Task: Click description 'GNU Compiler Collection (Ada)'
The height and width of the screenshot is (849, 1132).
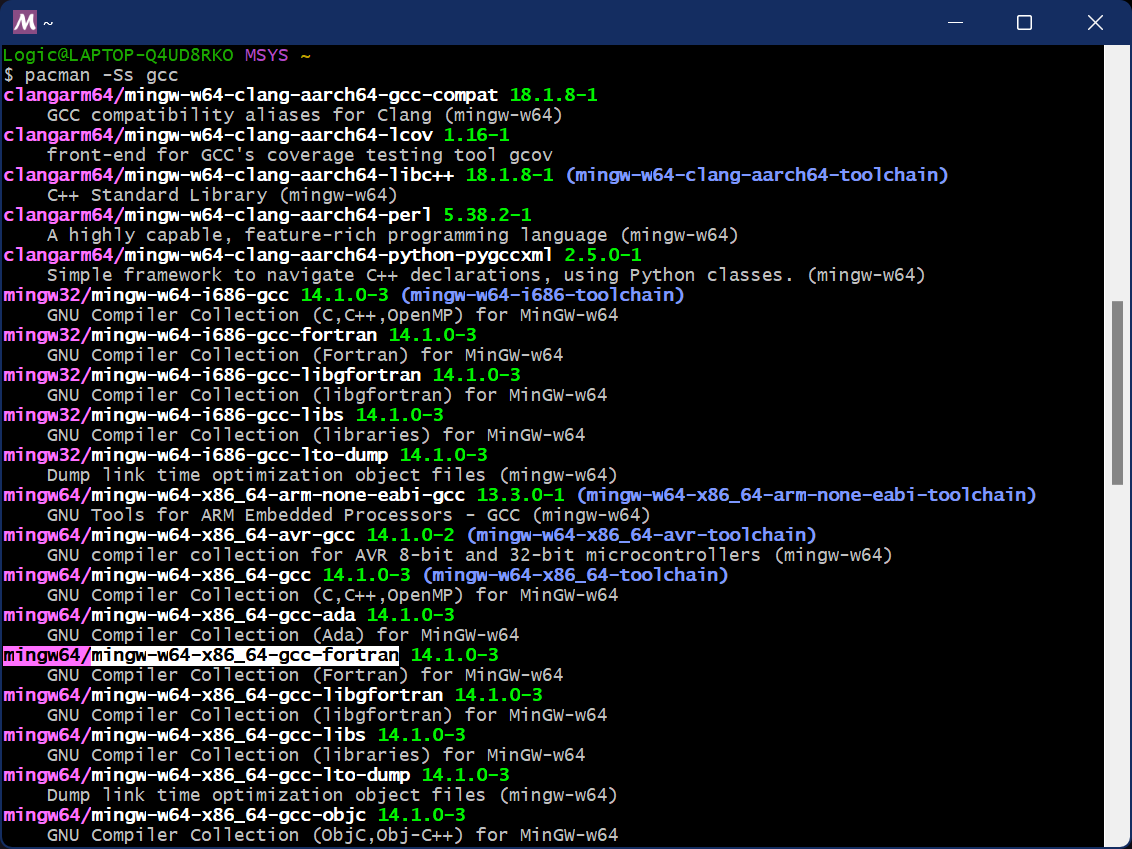Action: (206, 635)
